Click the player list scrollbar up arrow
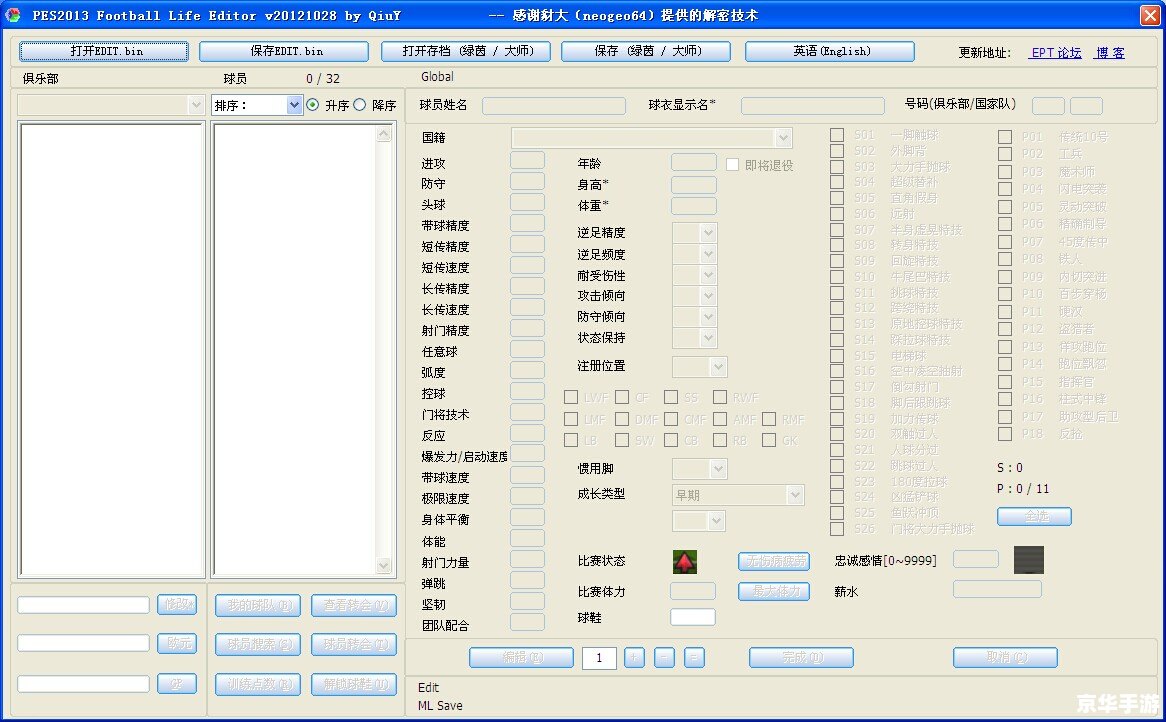This screenshot has height=722, width=1166. (385, 132)
